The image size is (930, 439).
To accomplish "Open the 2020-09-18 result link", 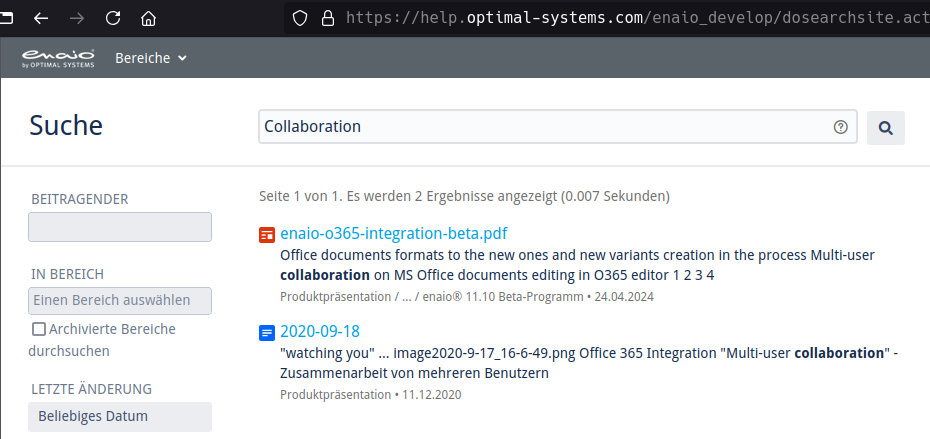I will [320, 331].
